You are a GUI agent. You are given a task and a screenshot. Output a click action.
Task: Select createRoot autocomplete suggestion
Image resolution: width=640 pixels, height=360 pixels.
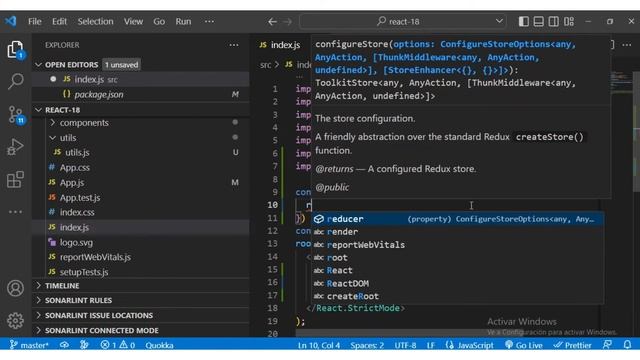(458, 296)
